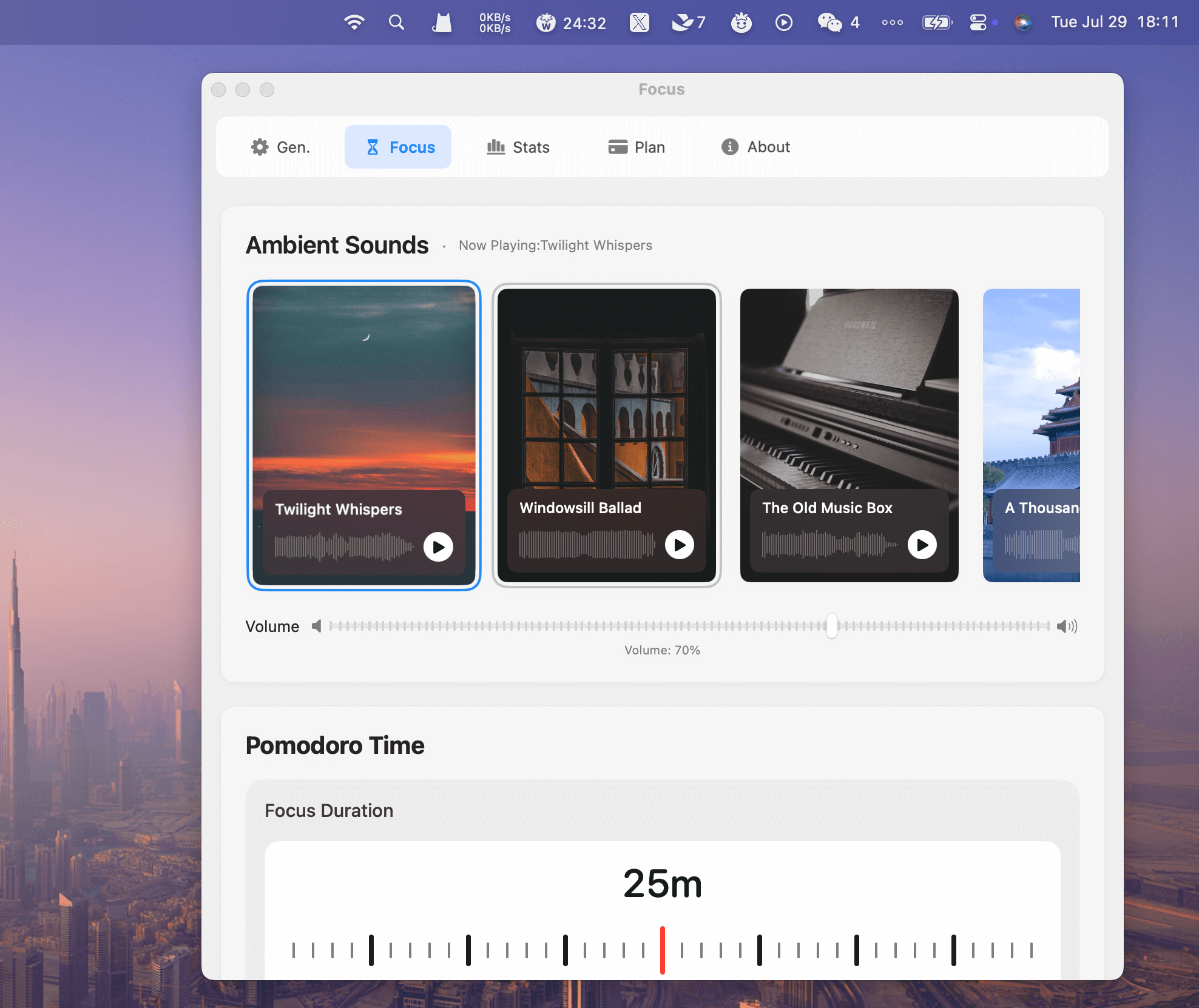Play the Windowsill Ballad track
The height and width of the screenshot is (1008, 1199).
pos(679,545)
